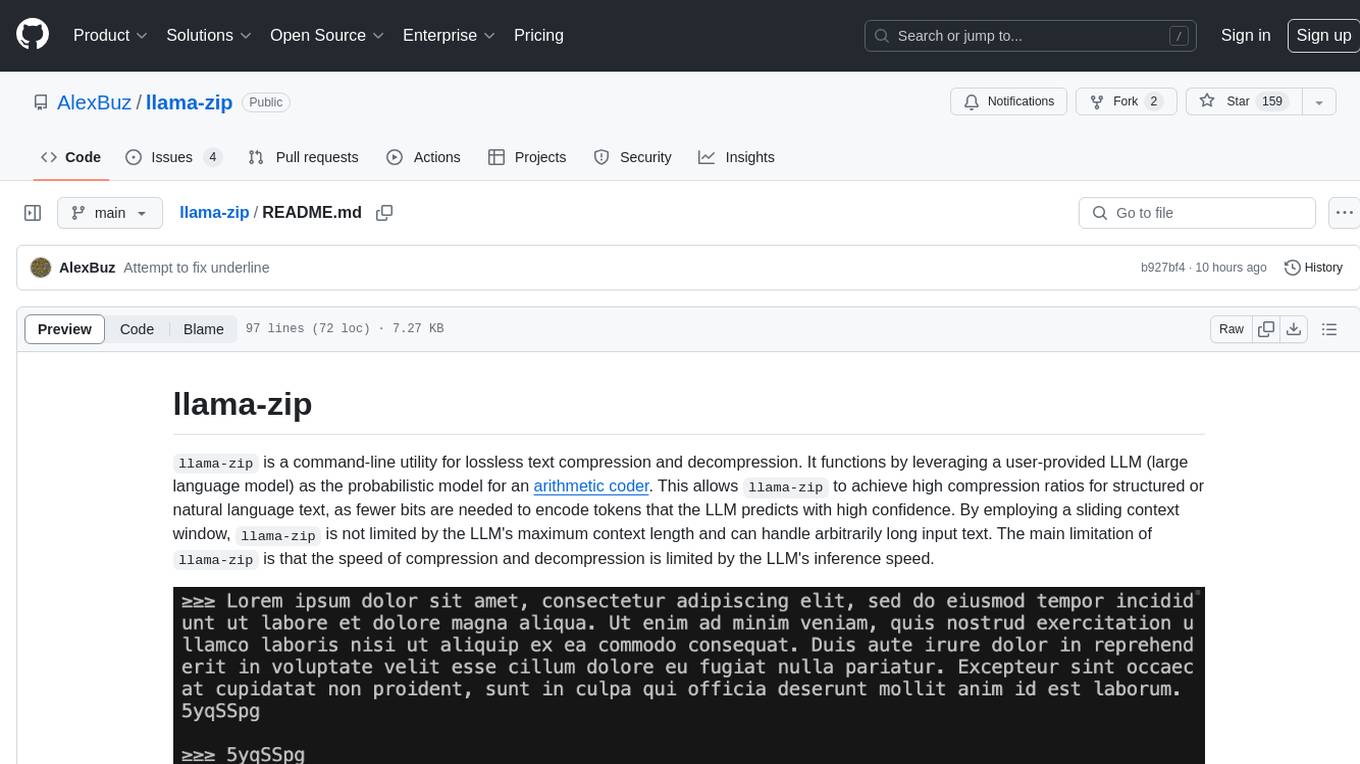
Task: Open the star list dropdown arrow
Action: pyautogui.click(x=1319, y=102)
